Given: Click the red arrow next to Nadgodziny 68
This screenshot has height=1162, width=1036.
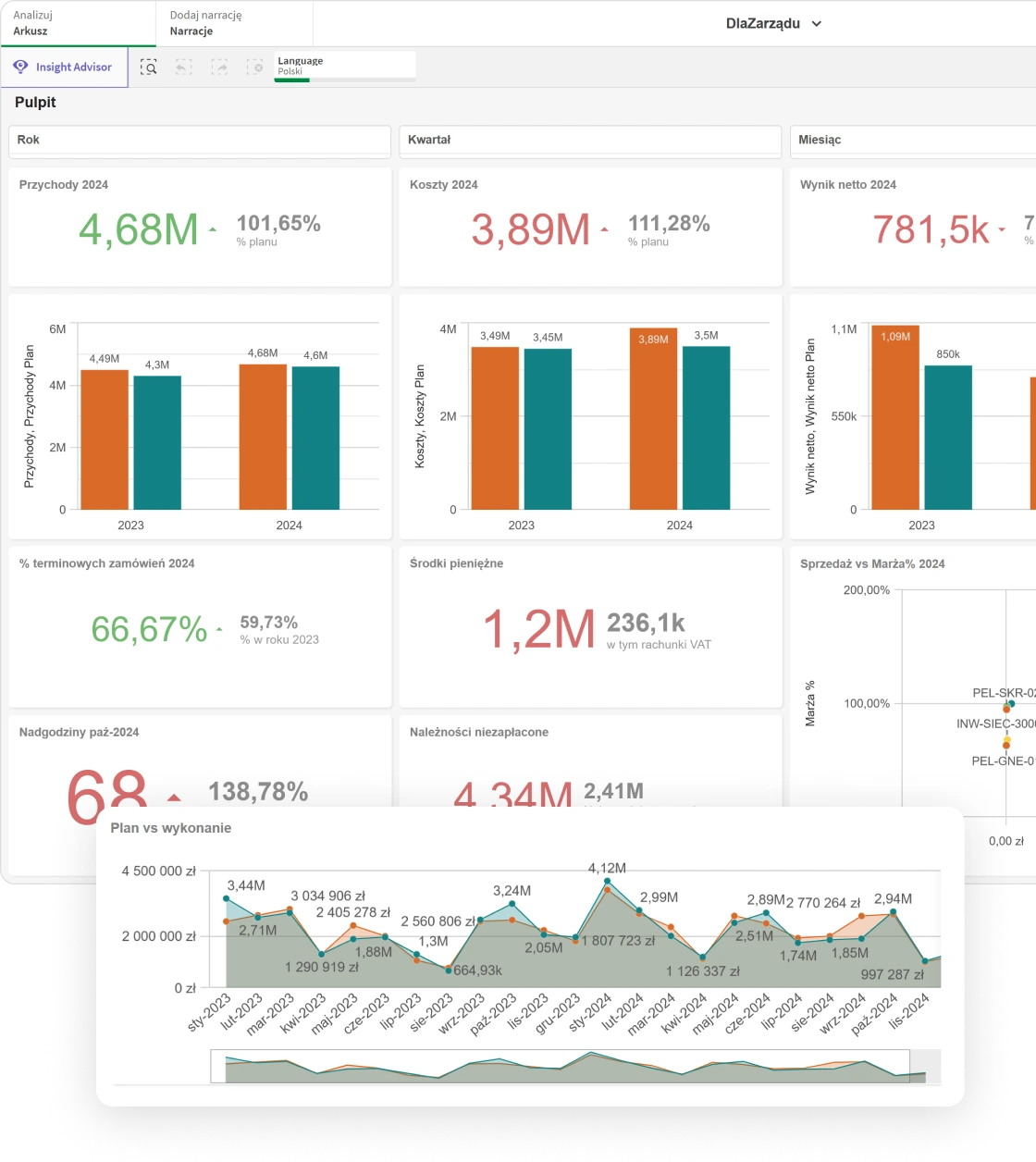Looking at the screenshot, I should pyautogui.click(x=174, y=797).
